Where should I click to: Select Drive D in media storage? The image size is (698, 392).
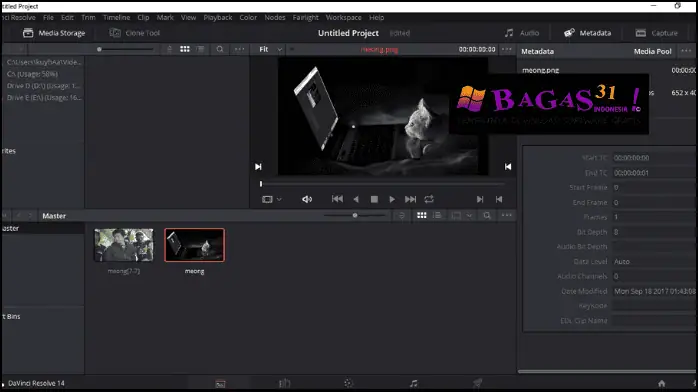(x=44, y=85)
